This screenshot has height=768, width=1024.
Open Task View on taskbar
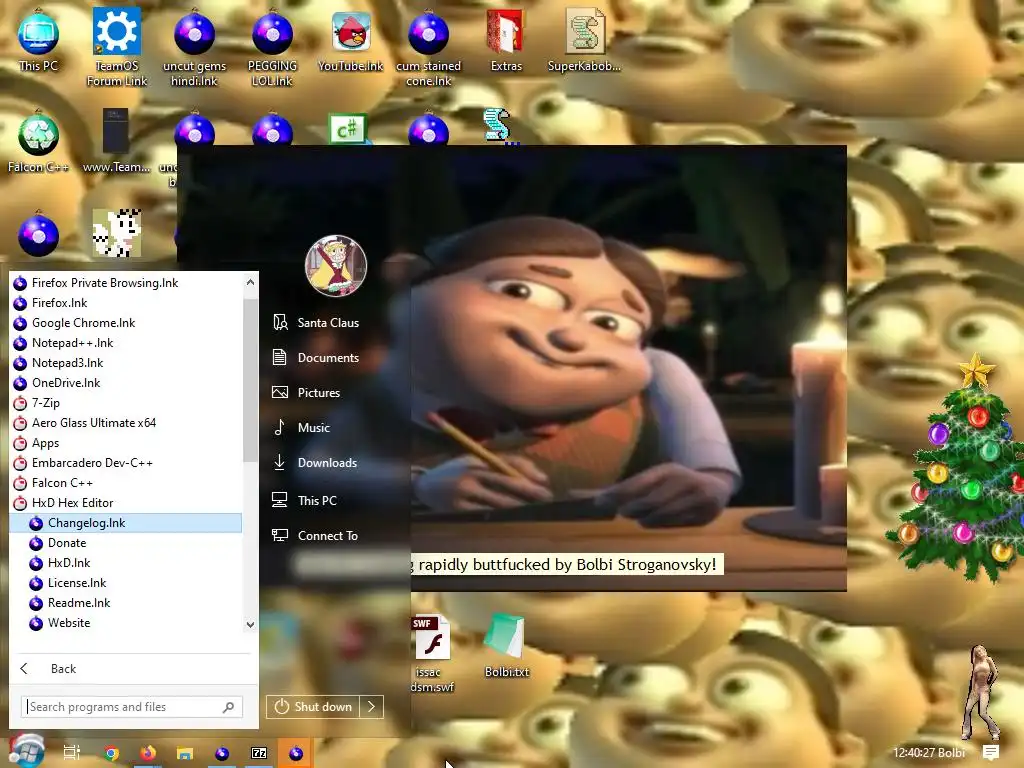tap(71, 752)
